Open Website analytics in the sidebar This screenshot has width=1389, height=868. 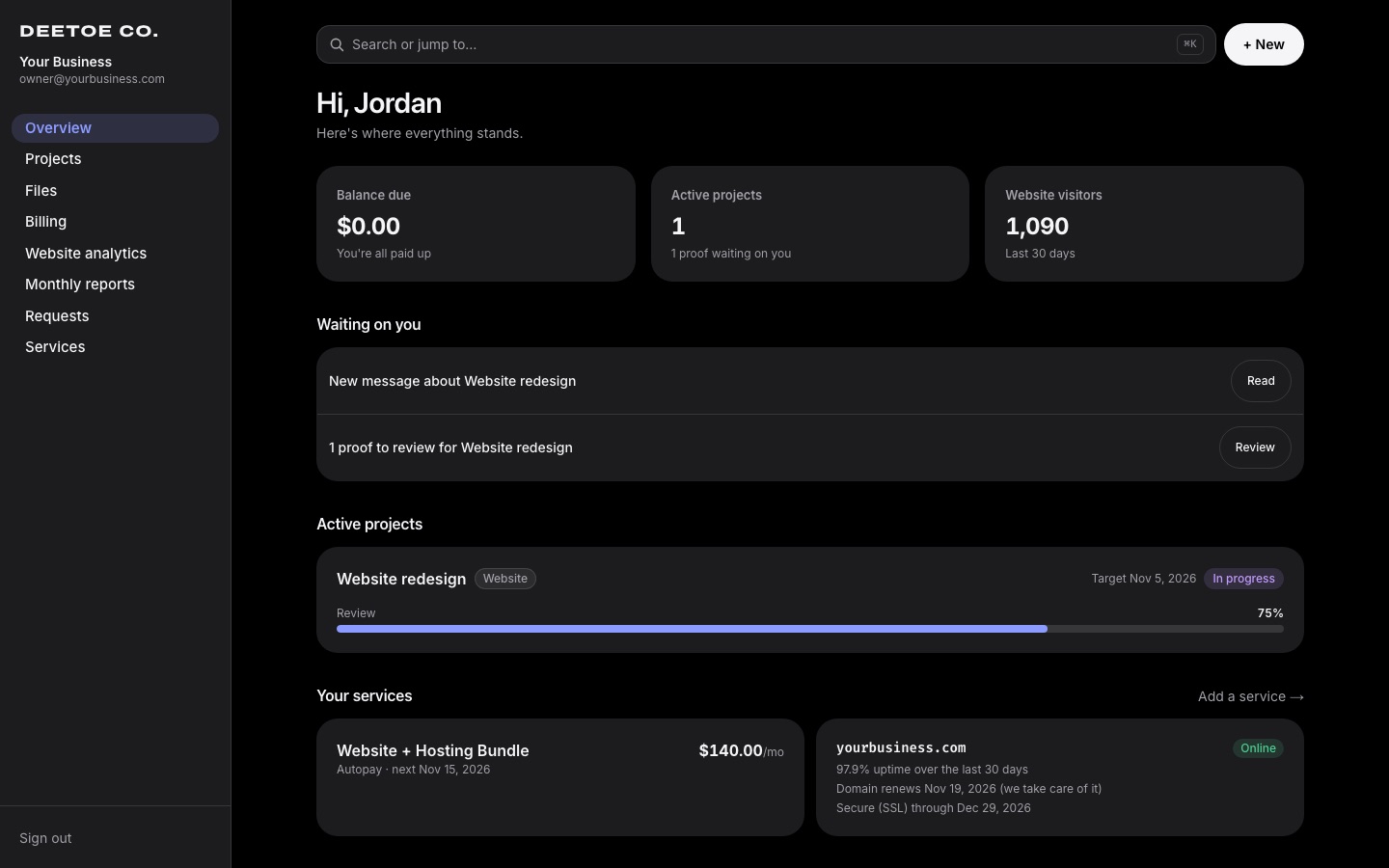pyautogui.click(x=115, y=254)
